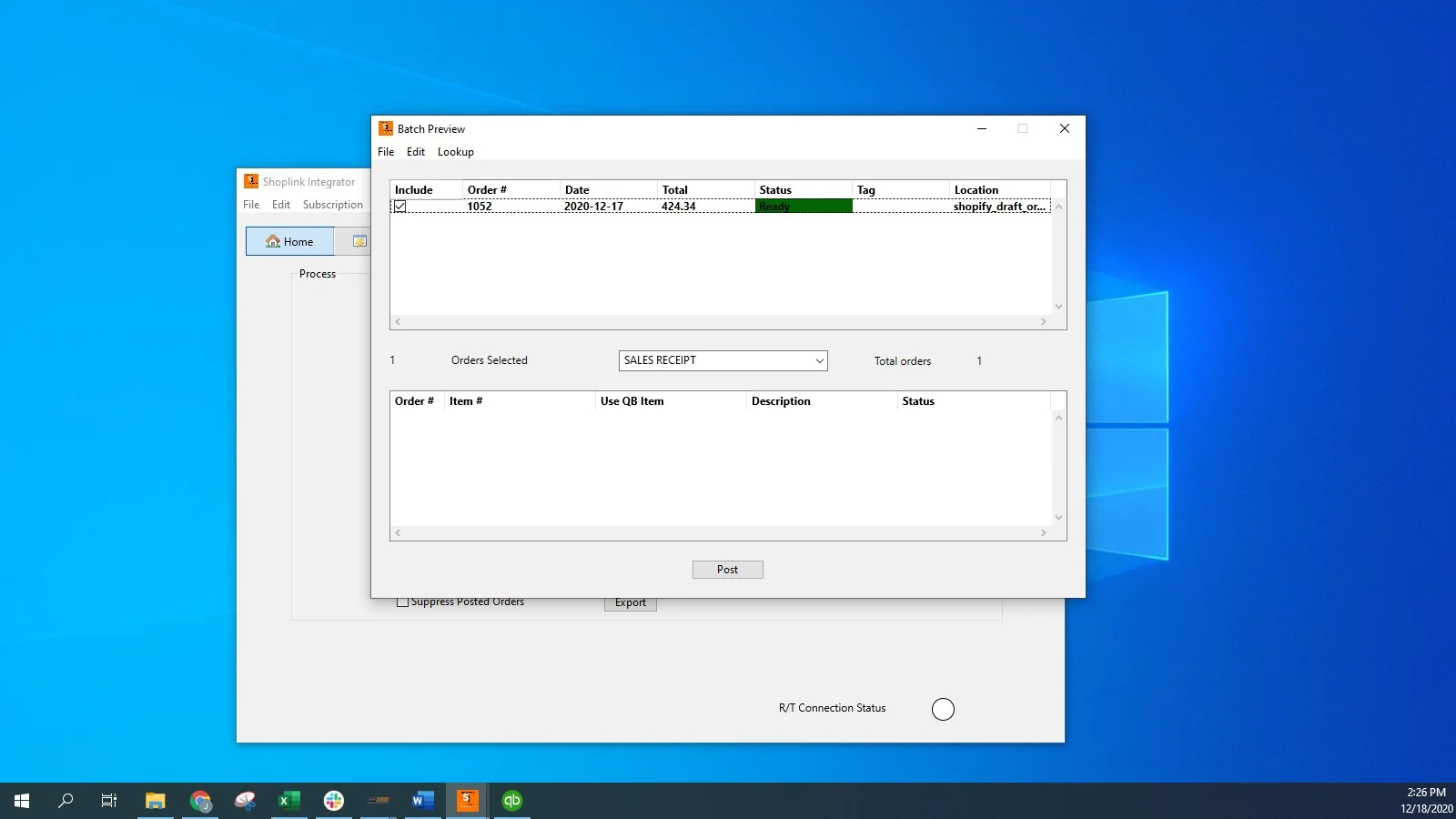Select the Home tab in Shoplink Integrator
This screenshot has height=819, width=1456.
point(290,242)
